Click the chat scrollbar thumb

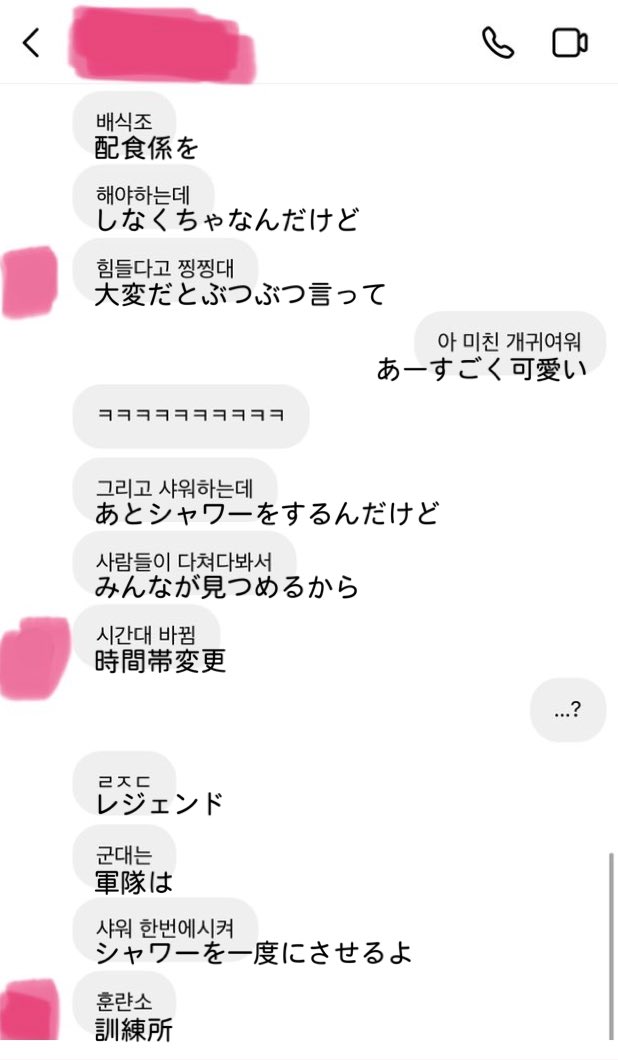[611, 945]
